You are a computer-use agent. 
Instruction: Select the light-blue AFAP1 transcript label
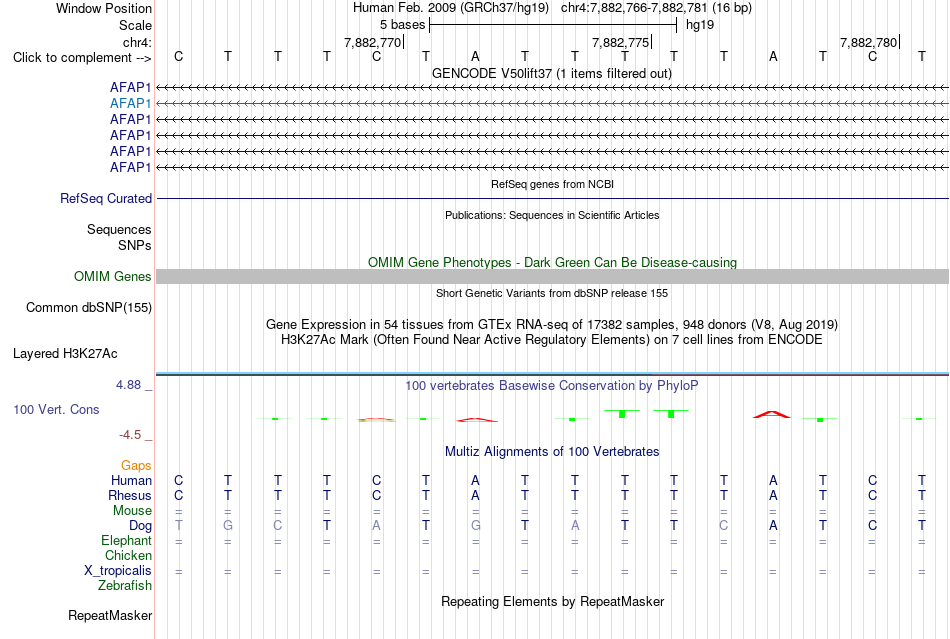[130, 104]
